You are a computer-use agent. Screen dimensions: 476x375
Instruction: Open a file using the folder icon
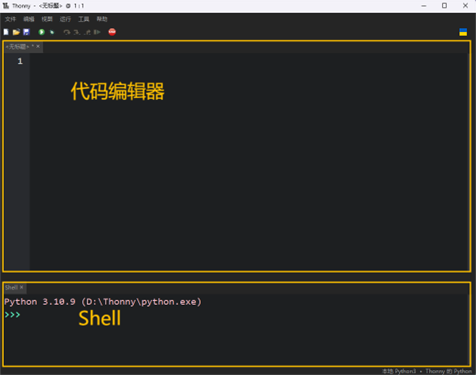[x=16, y=32]
